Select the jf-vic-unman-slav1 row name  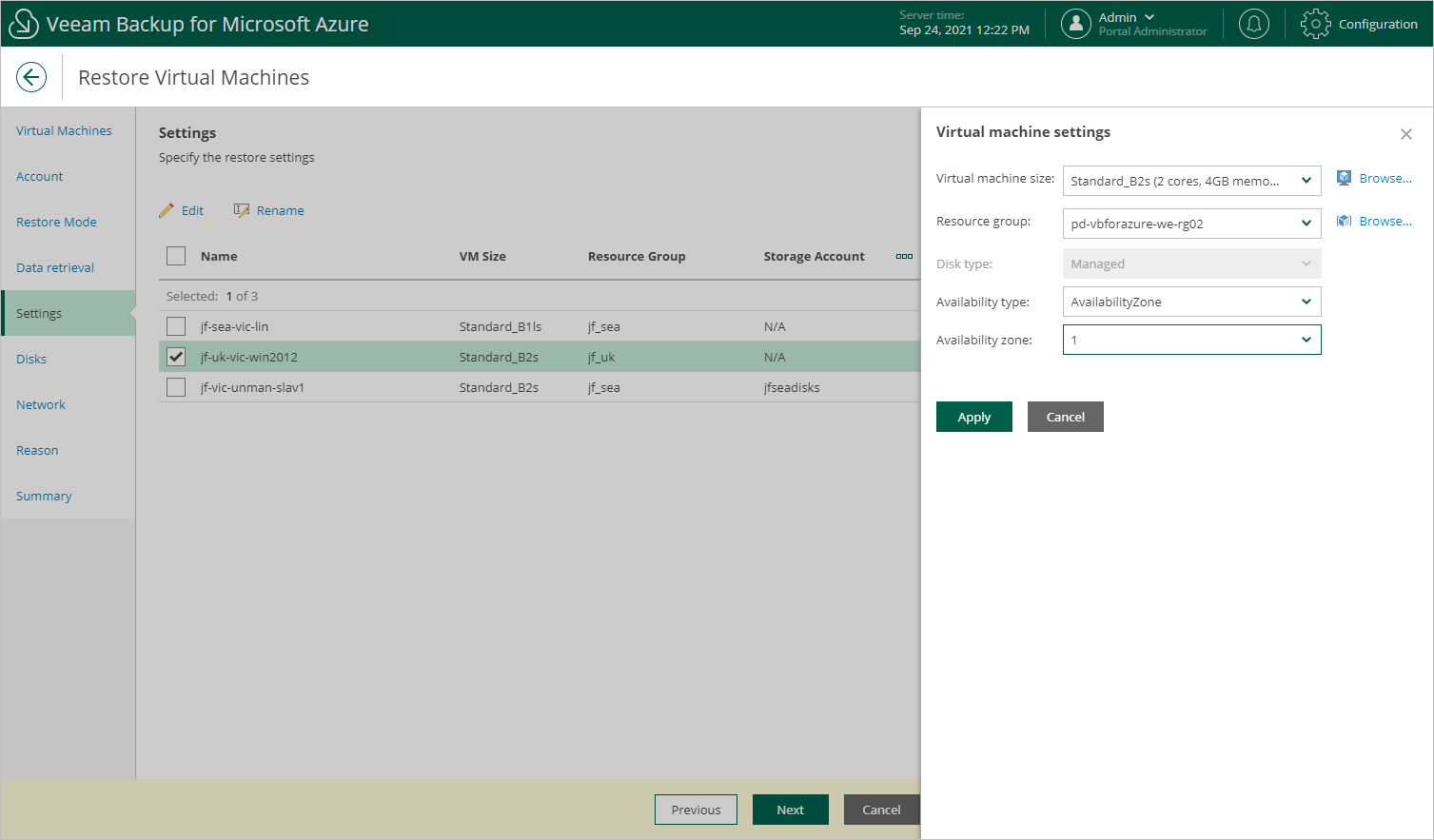click(252, 387)
